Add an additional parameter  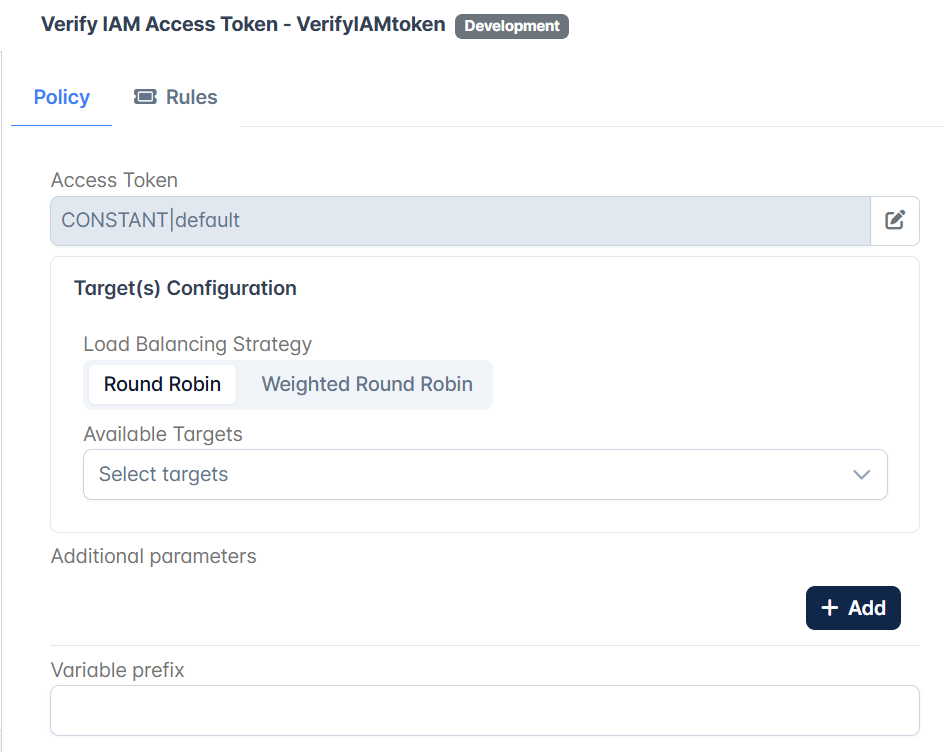(853, 608)
